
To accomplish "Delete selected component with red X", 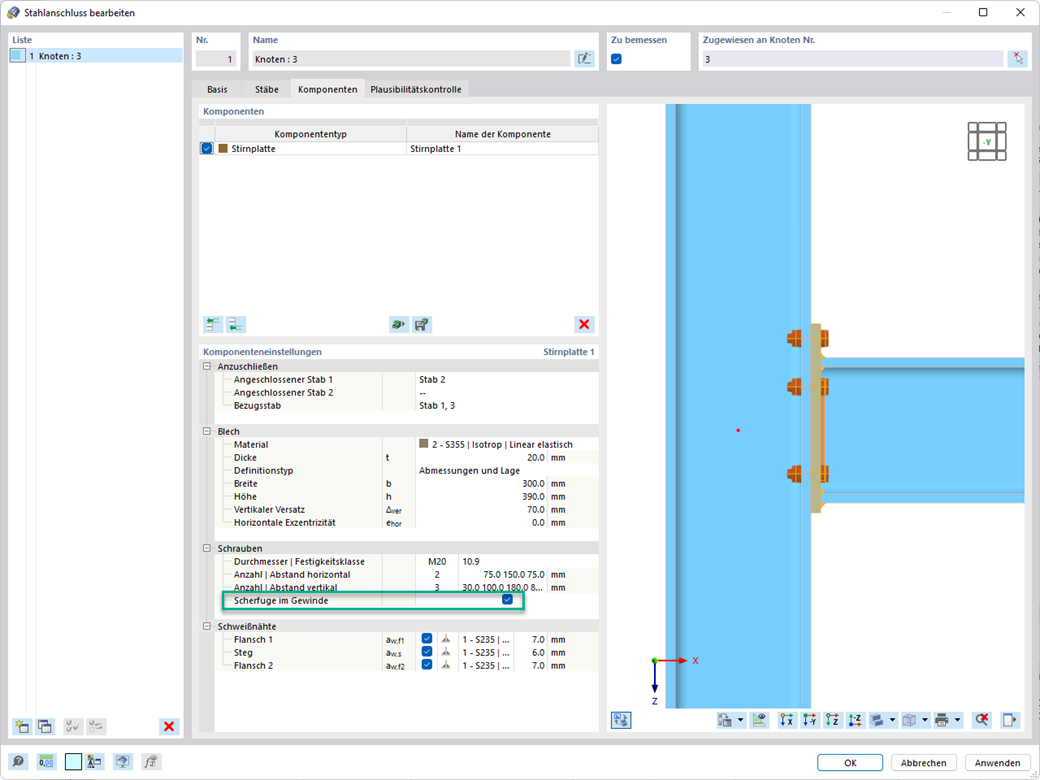I will tap(584, 324).
